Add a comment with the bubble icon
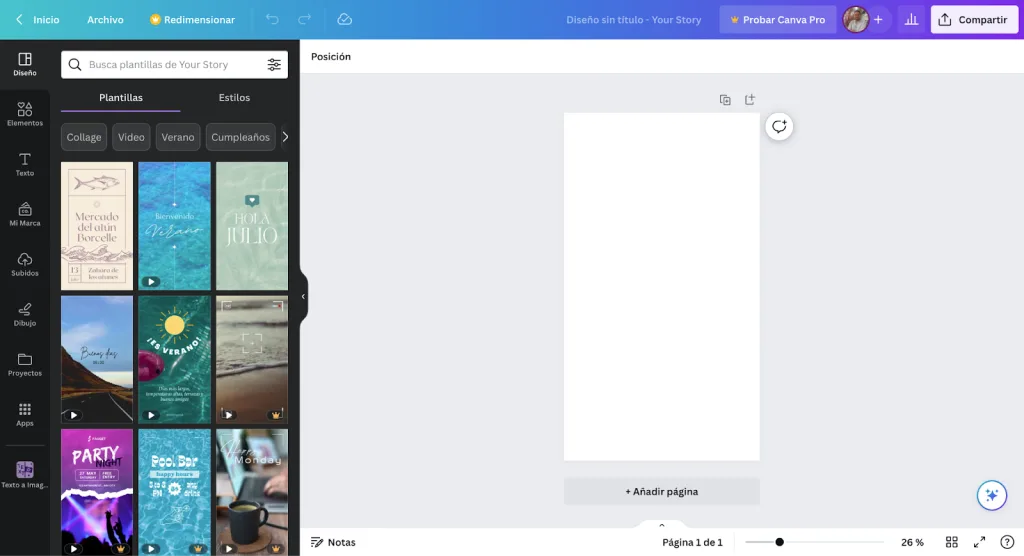The width and height of the screenshot is (1024, 556). [x=779, y=127]
